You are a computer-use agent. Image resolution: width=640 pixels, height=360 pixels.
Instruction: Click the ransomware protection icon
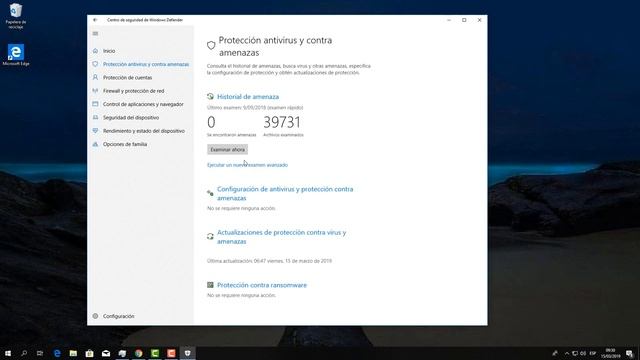pos(210,285)
